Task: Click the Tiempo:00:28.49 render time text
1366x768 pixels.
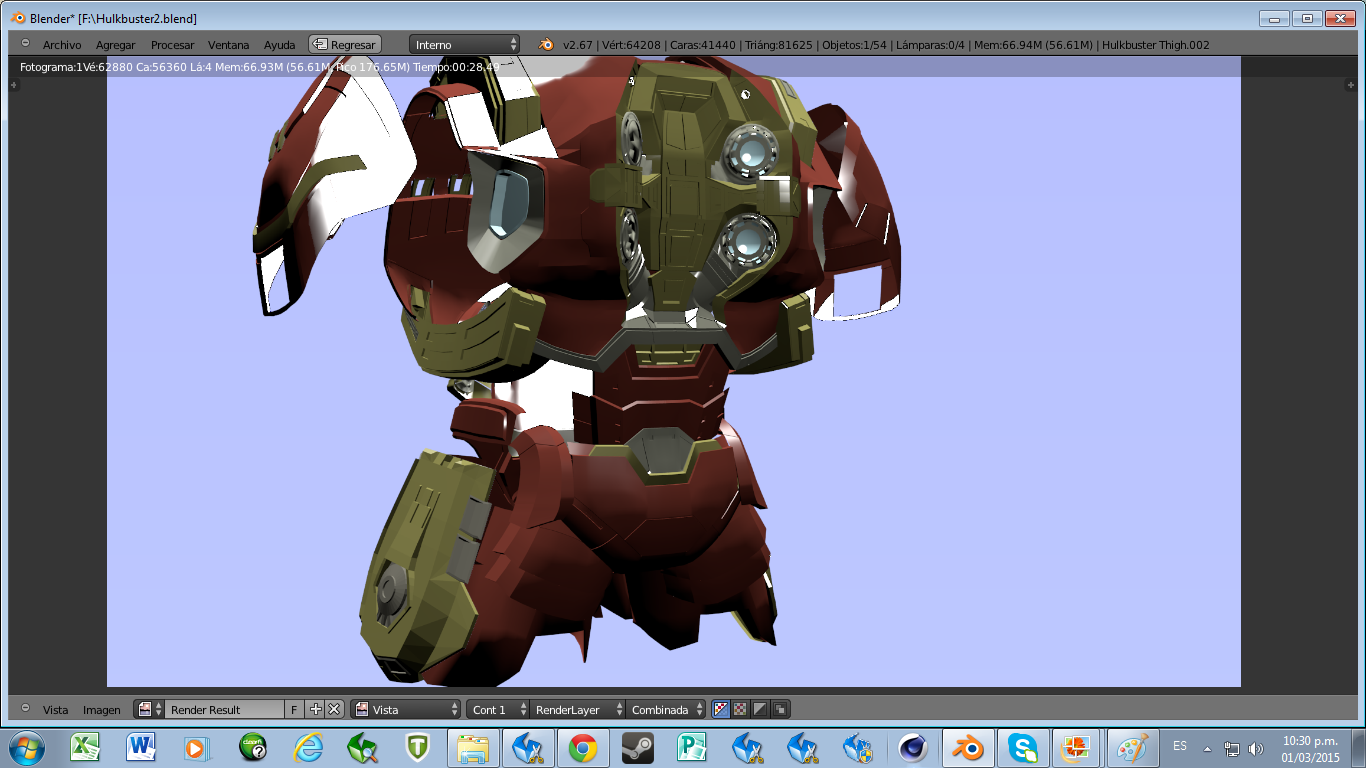Action: pos(457,67)
